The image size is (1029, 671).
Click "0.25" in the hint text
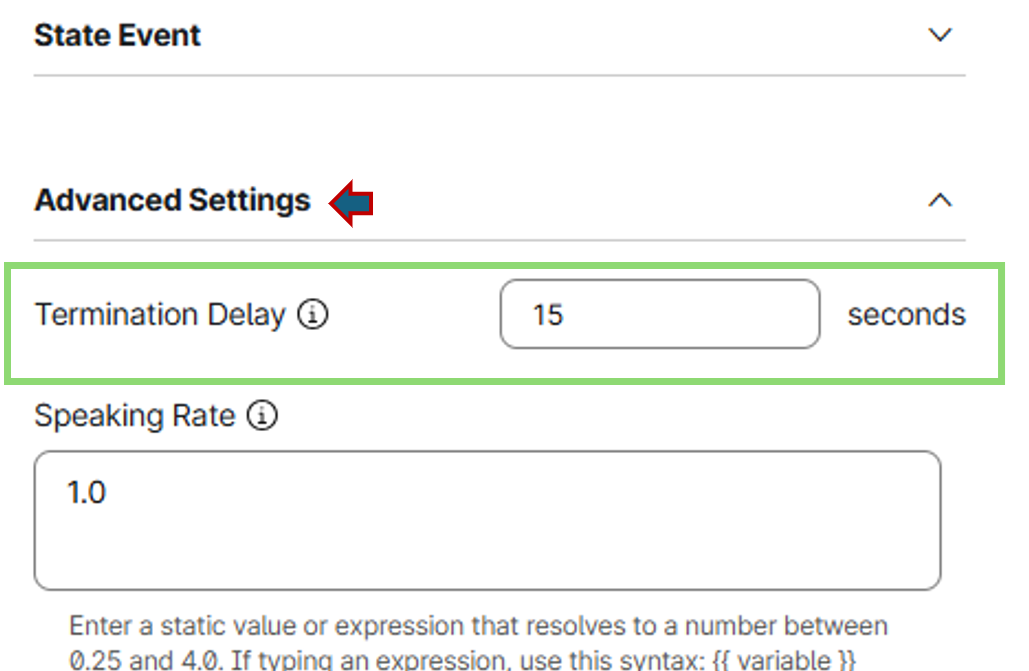coord(91,660)
